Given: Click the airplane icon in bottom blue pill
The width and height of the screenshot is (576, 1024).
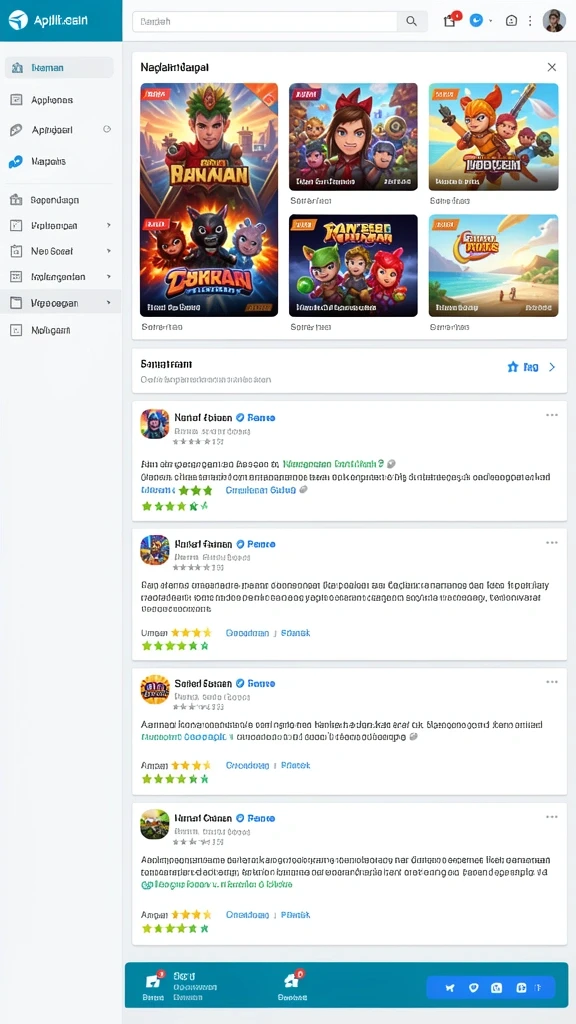Looking at the screenshot, I should (x=450, y=987).
